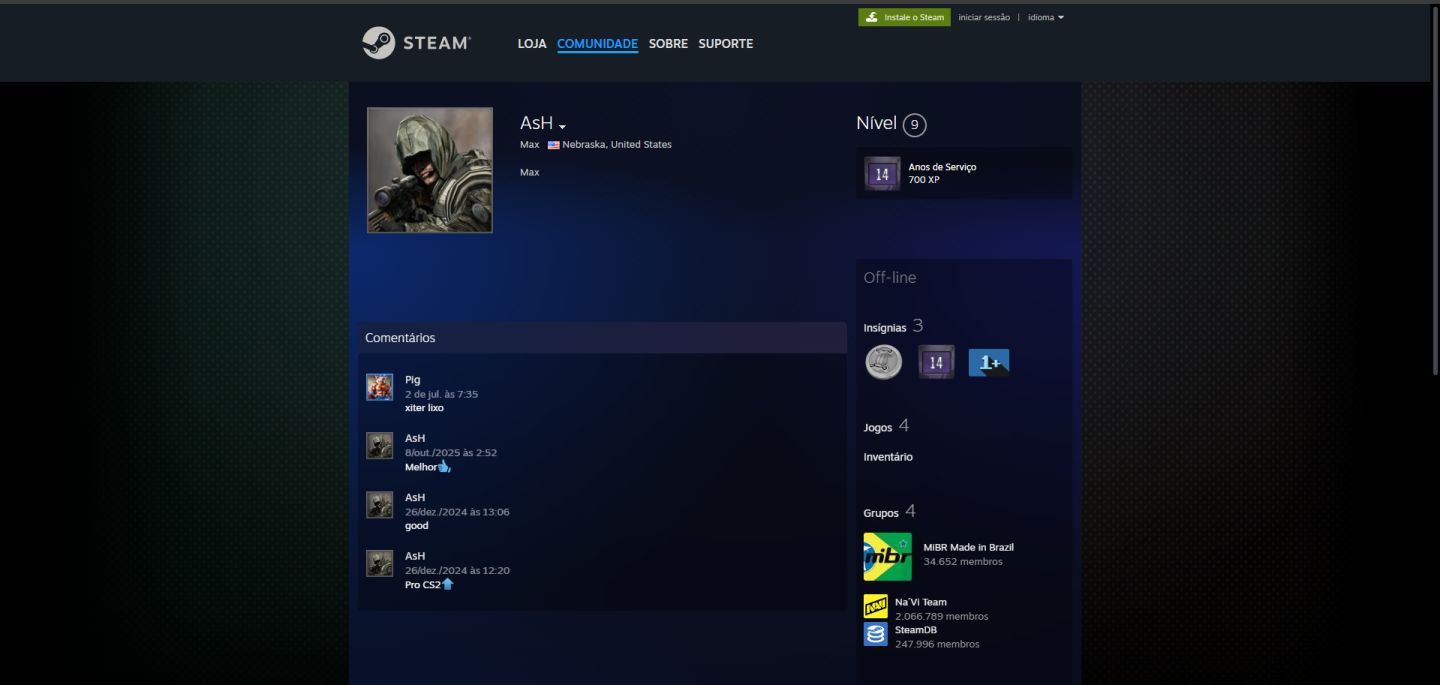Open the SOBRE menu item
The width and height of the screenshot is (1440, 685).
[x=668, y=44]
